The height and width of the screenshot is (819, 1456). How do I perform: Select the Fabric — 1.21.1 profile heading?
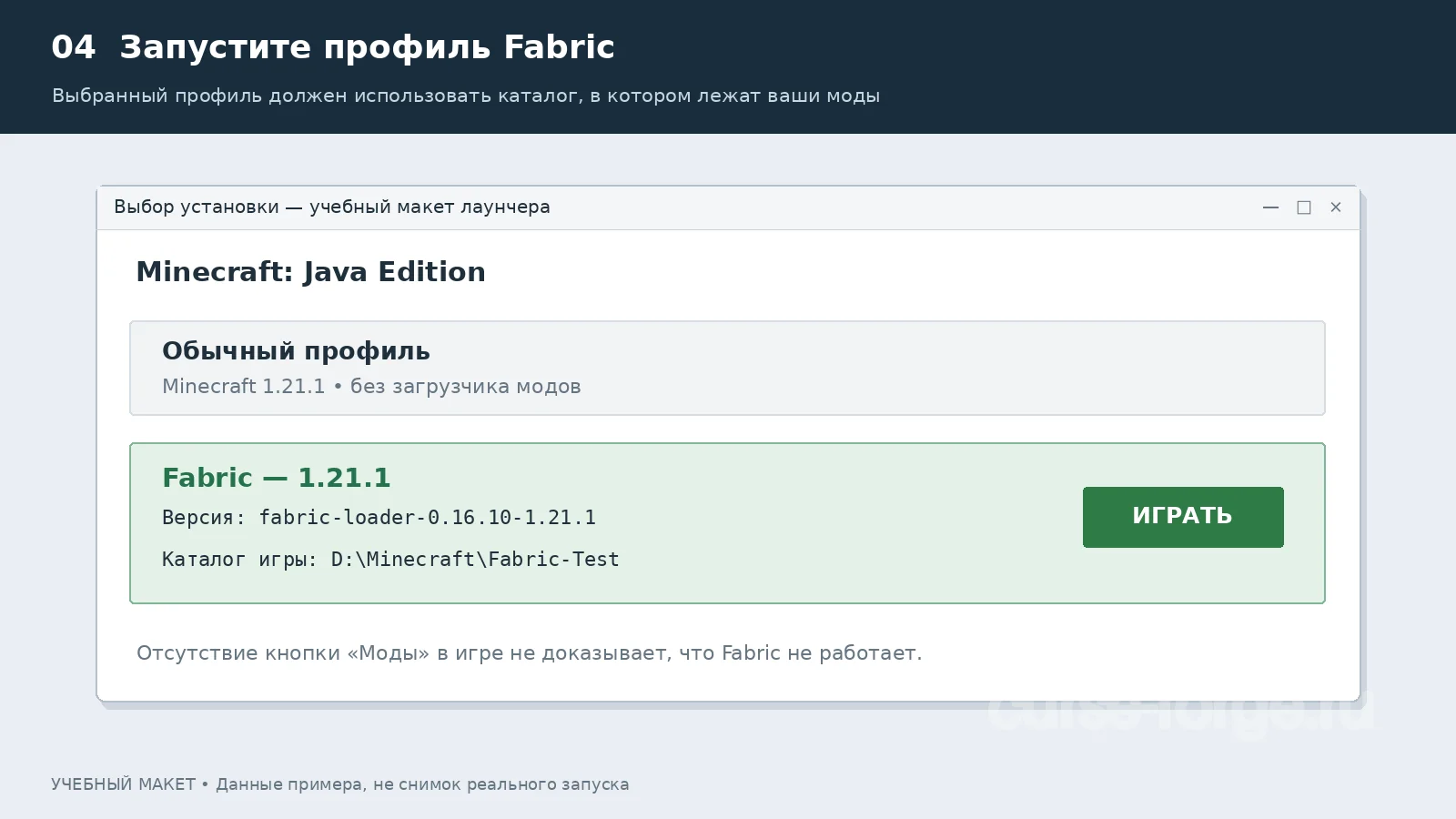point(277,478)
